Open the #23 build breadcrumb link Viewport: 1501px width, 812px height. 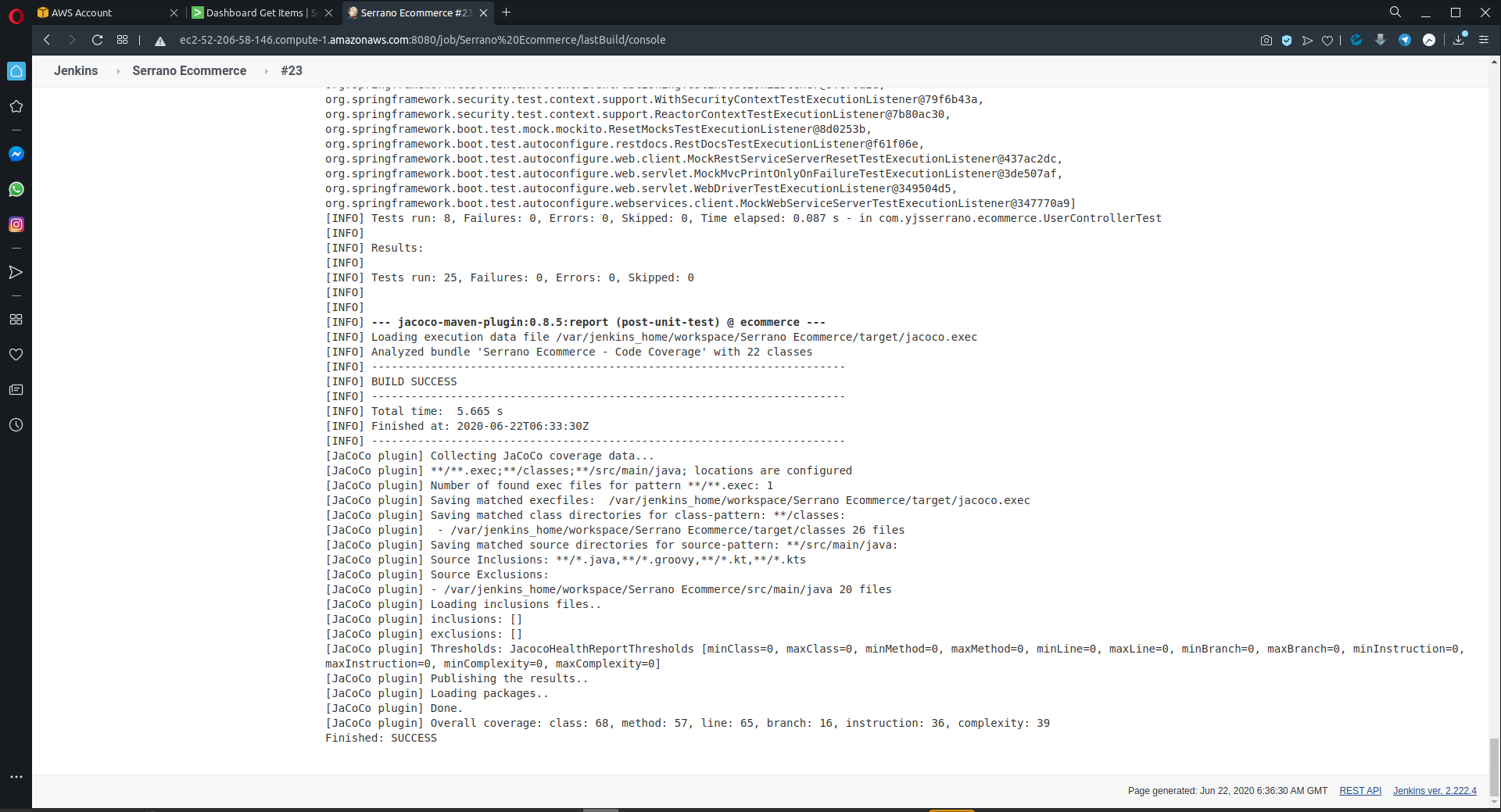(x=292, y=70)
